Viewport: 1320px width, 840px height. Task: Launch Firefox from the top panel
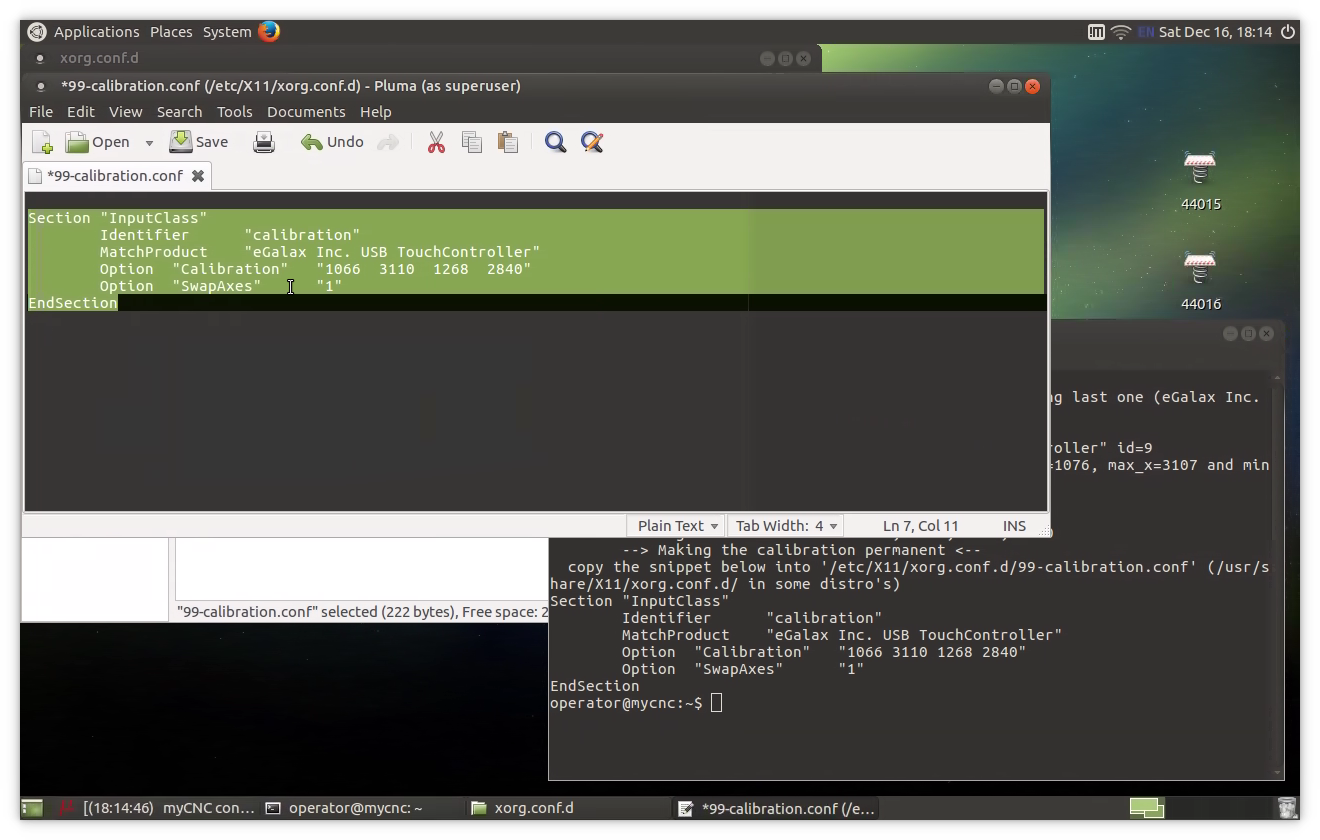pyautogui.click(x=269, y=31)
